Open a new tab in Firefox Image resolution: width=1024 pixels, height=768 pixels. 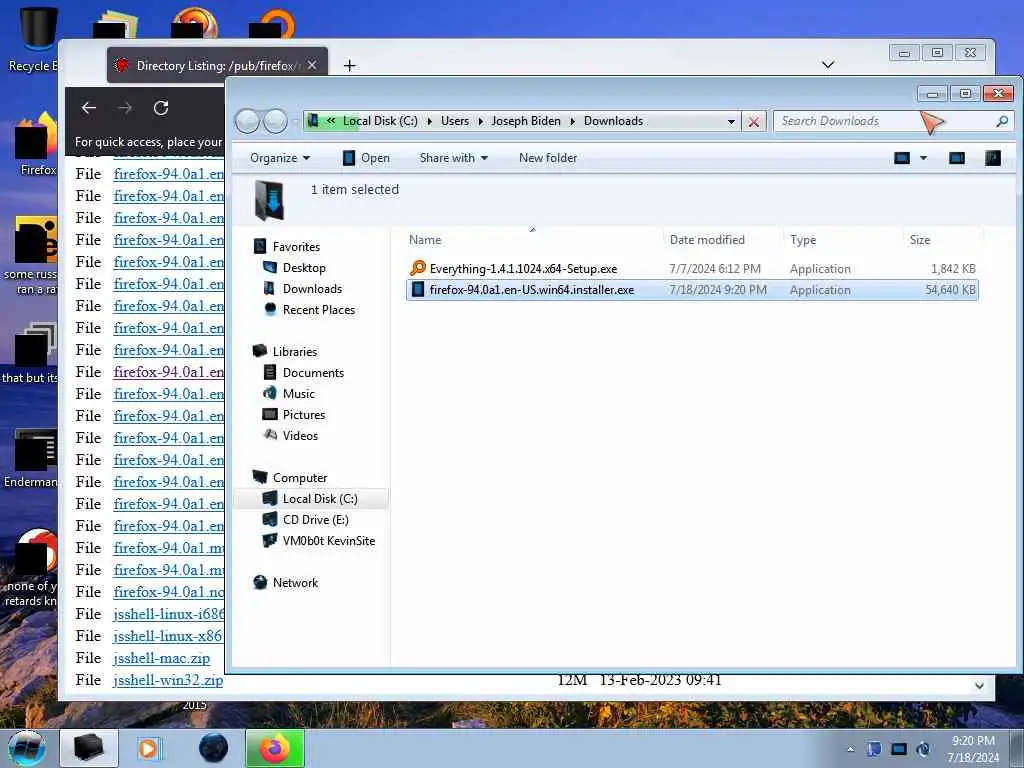(x=349, y=65)
